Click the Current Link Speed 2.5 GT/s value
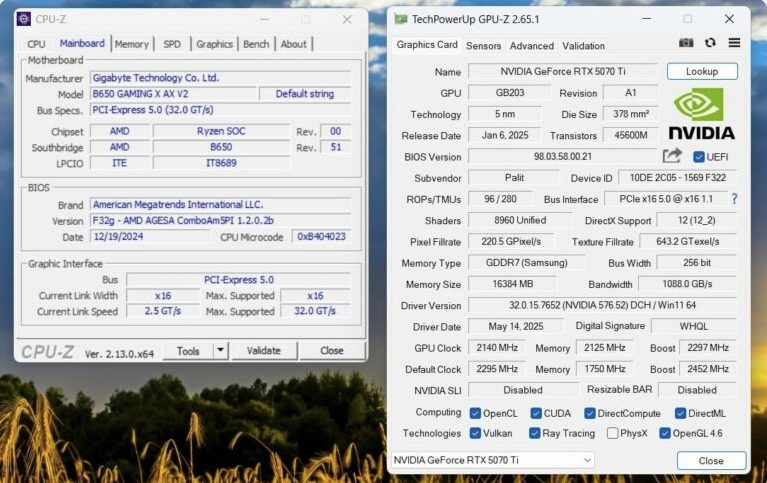This screenshot has width=767, height=483. [163, 311]
